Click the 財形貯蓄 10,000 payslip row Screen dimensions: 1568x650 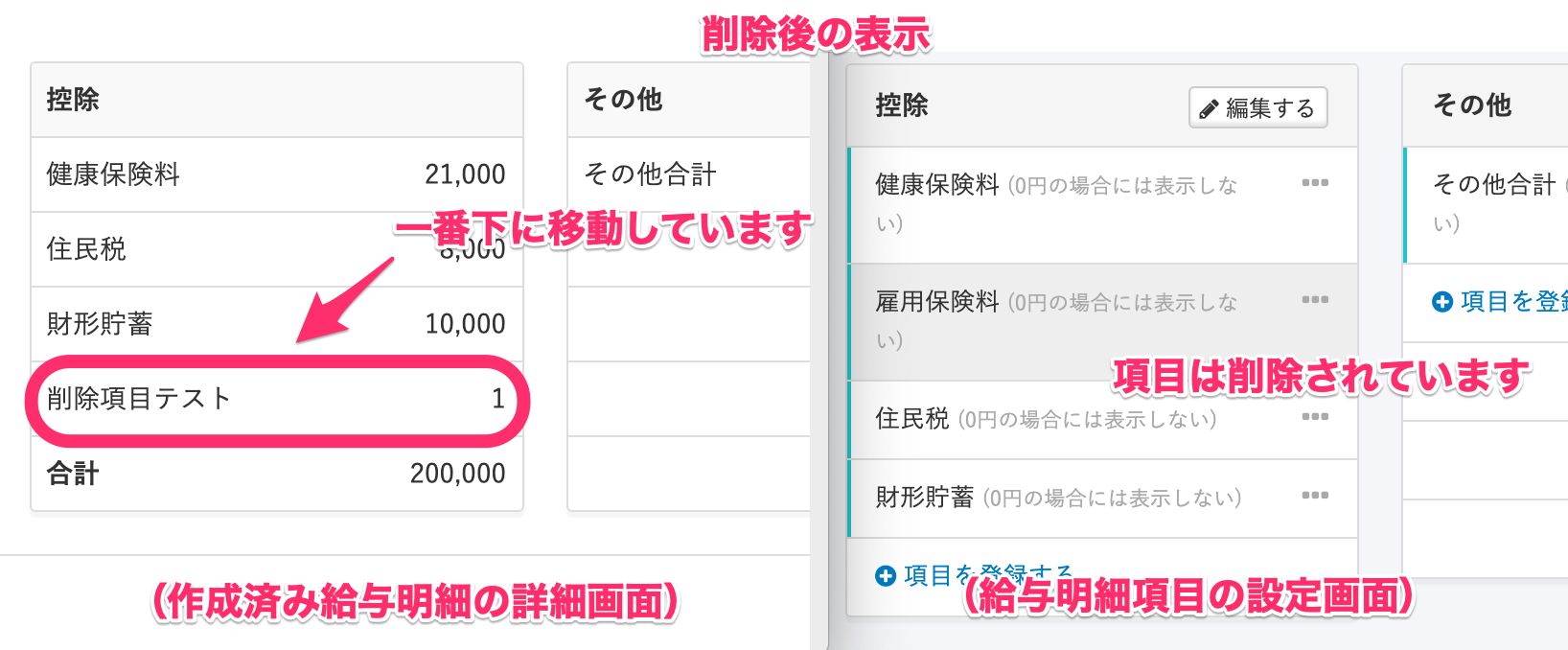[x=277, y=324]
